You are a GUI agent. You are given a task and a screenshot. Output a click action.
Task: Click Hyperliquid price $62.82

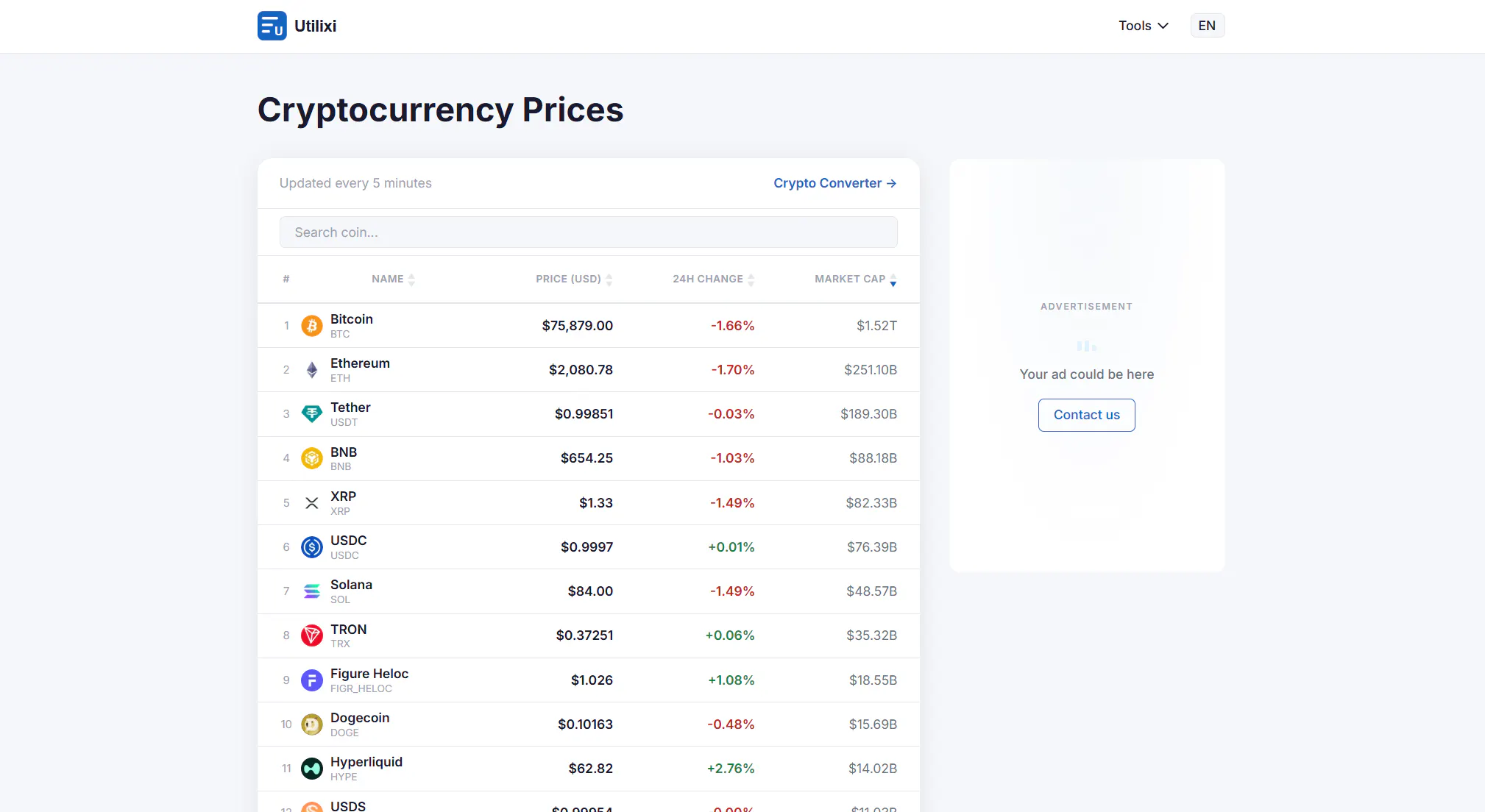tap(591, 769)
